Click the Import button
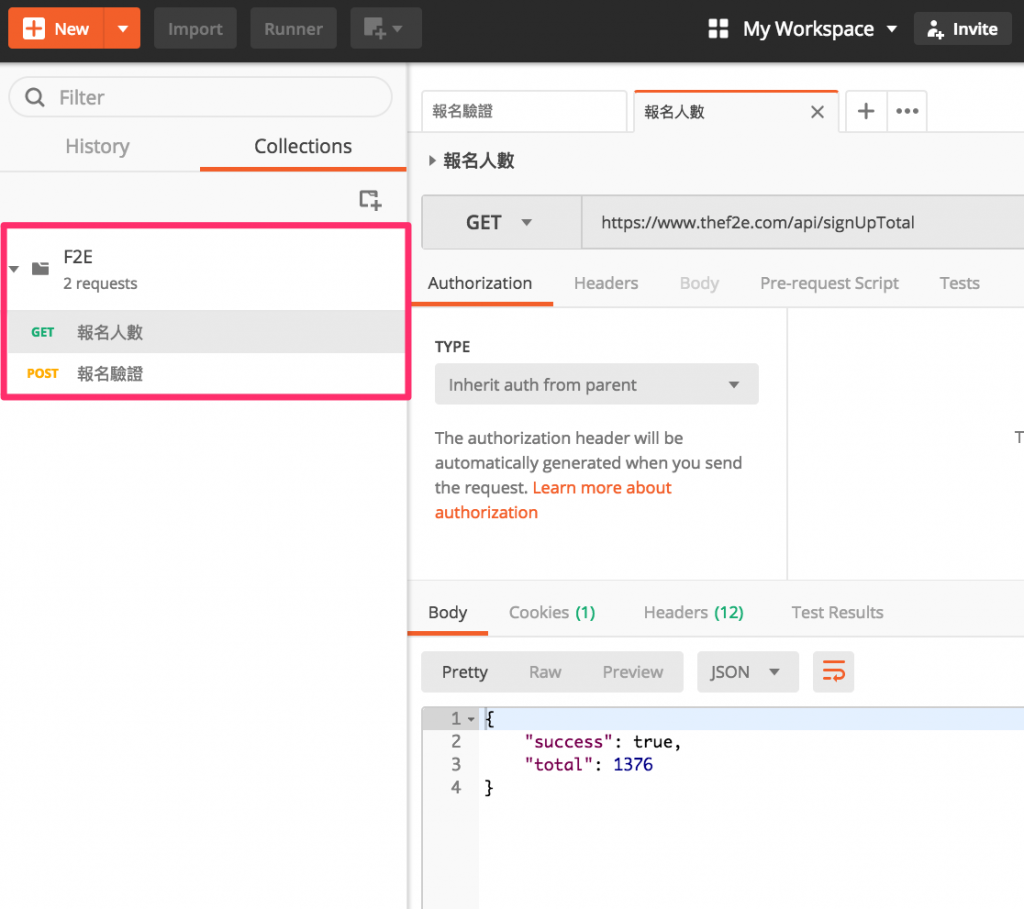The image size is (1024, 909). coord(195,29)
